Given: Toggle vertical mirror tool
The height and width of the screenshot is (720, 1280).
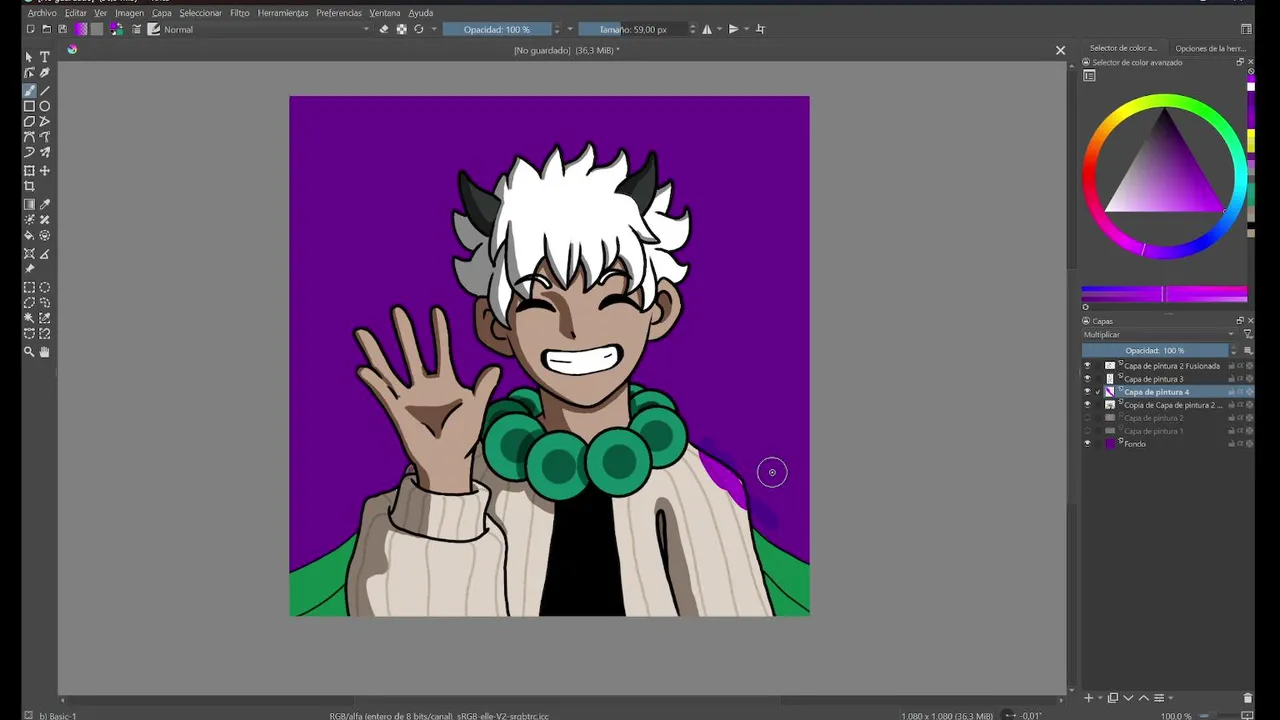Looking at the screenshot, I should 733,29.
